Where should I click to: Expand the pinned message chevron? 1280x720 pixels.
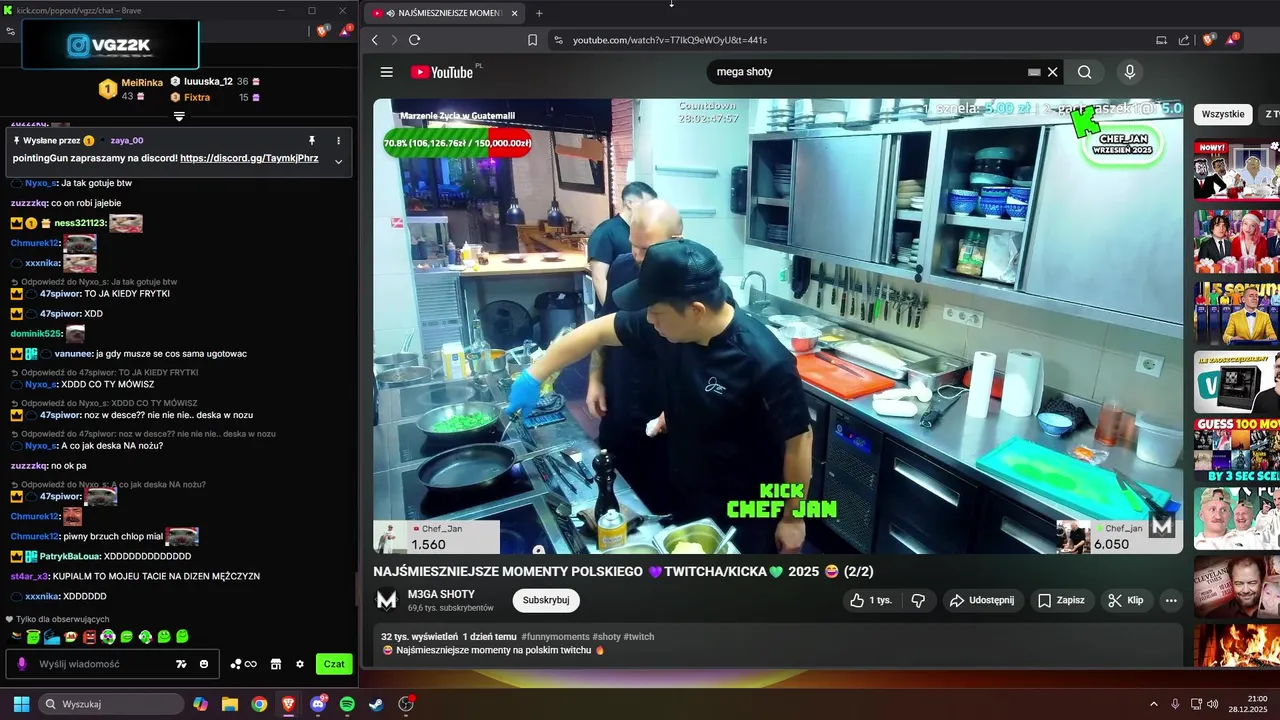pyautogui.click(x=338, y=162)
